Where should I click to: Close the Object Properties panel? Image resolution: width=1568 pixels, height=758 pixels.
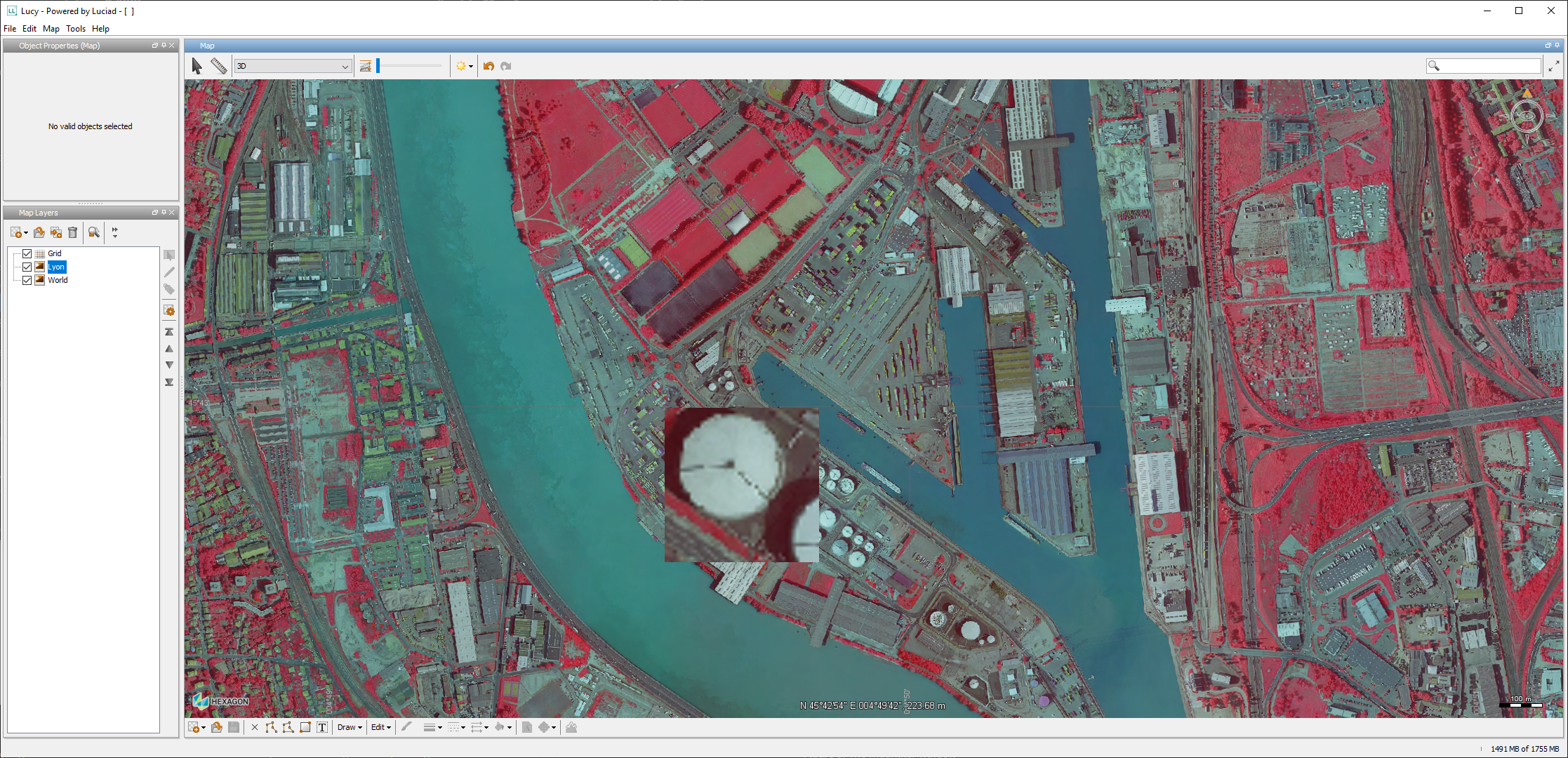[172, 46]
